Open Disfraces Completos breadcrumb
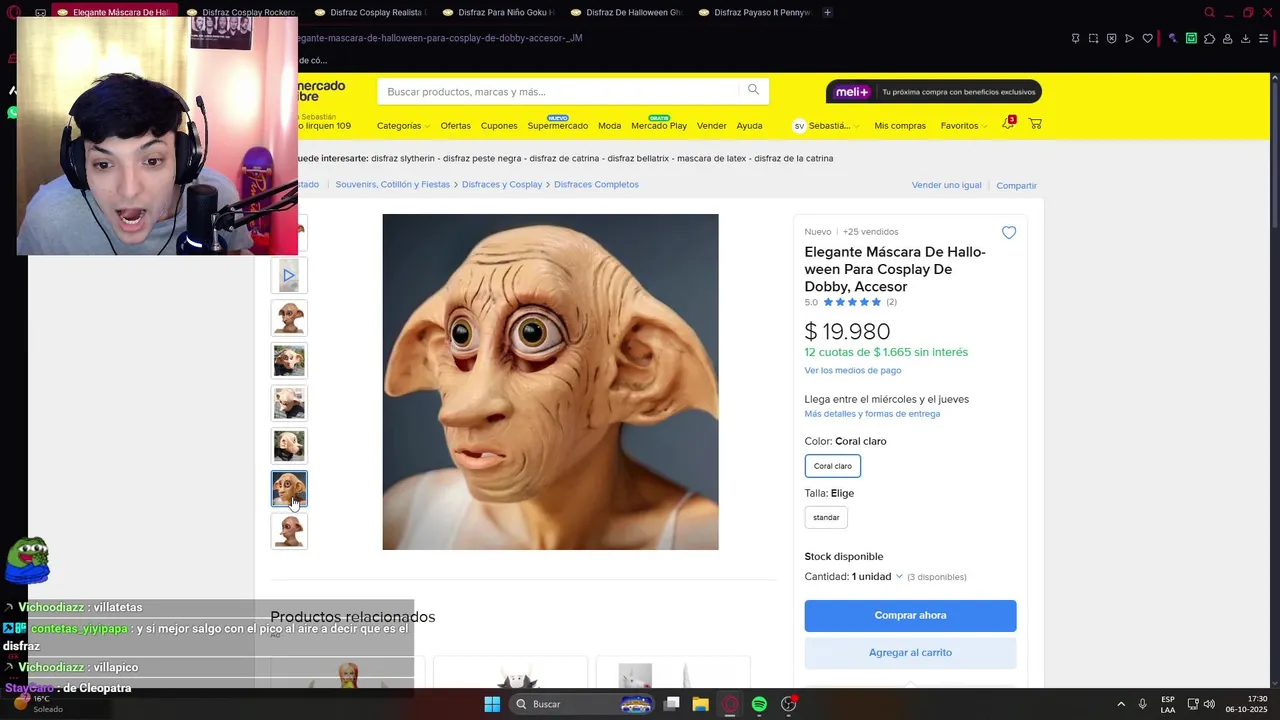1280x720 pixels. (x=596, y=184)
